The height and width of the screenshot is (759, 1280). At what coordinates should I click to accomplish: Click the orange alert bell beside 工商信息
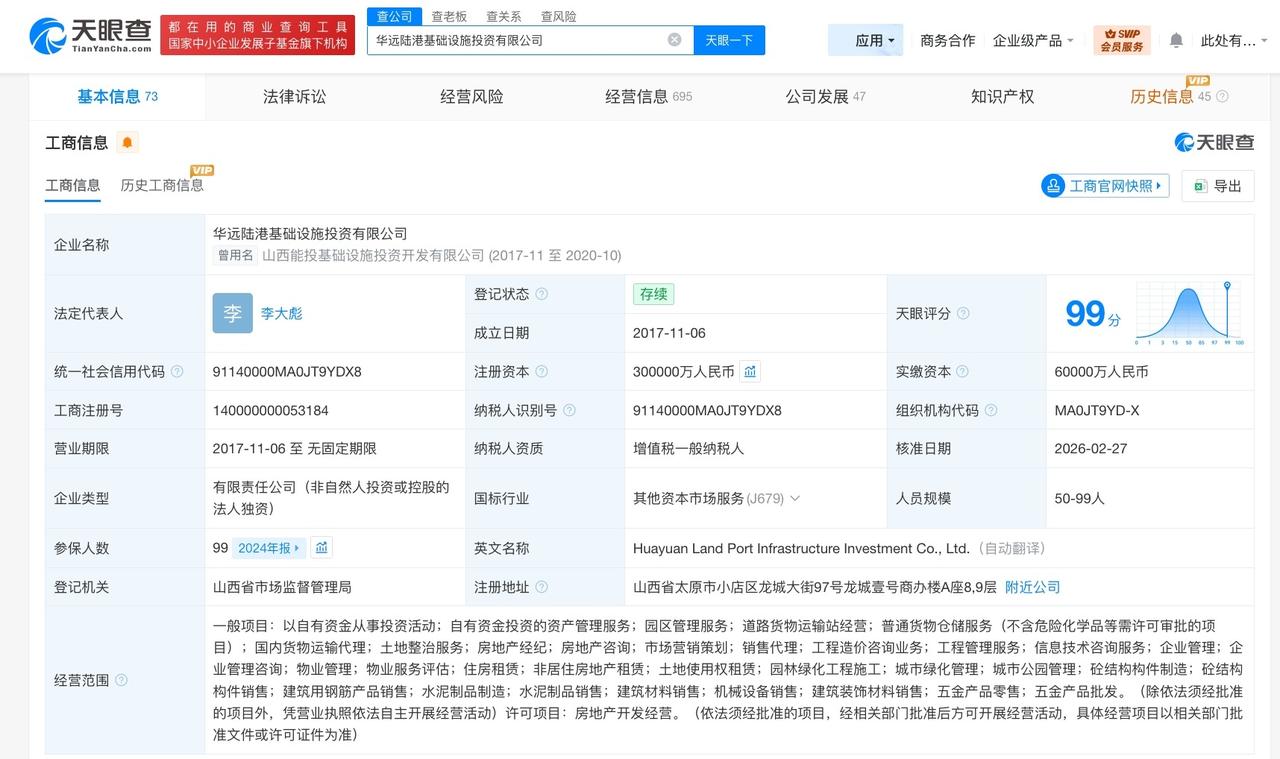point(127,143)
